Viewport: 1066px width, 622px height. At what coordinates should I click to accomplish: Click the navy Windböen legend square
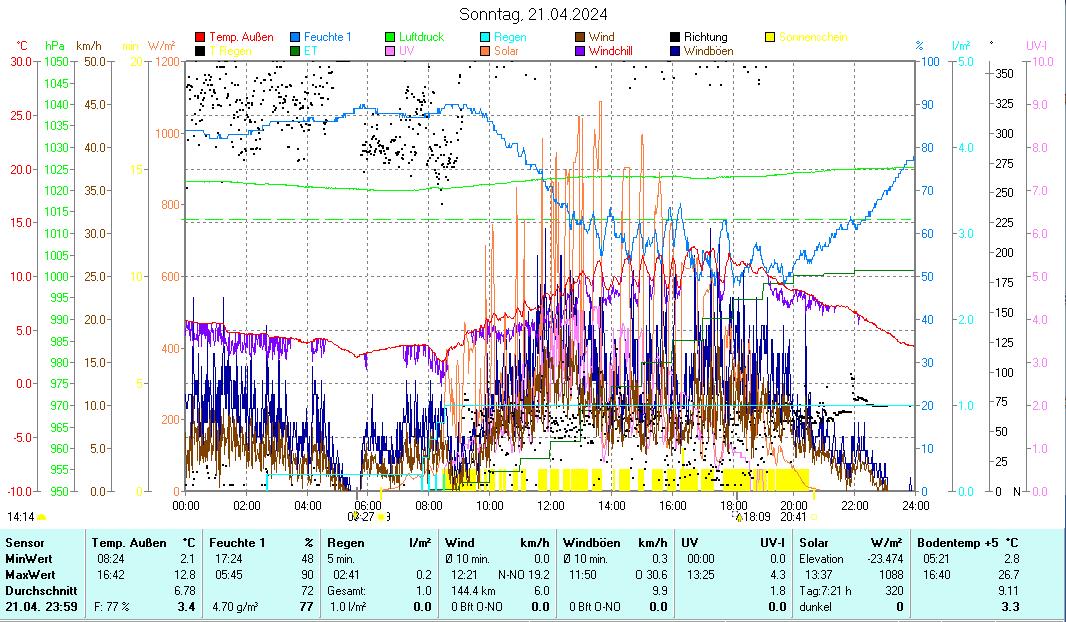[675, 51]
